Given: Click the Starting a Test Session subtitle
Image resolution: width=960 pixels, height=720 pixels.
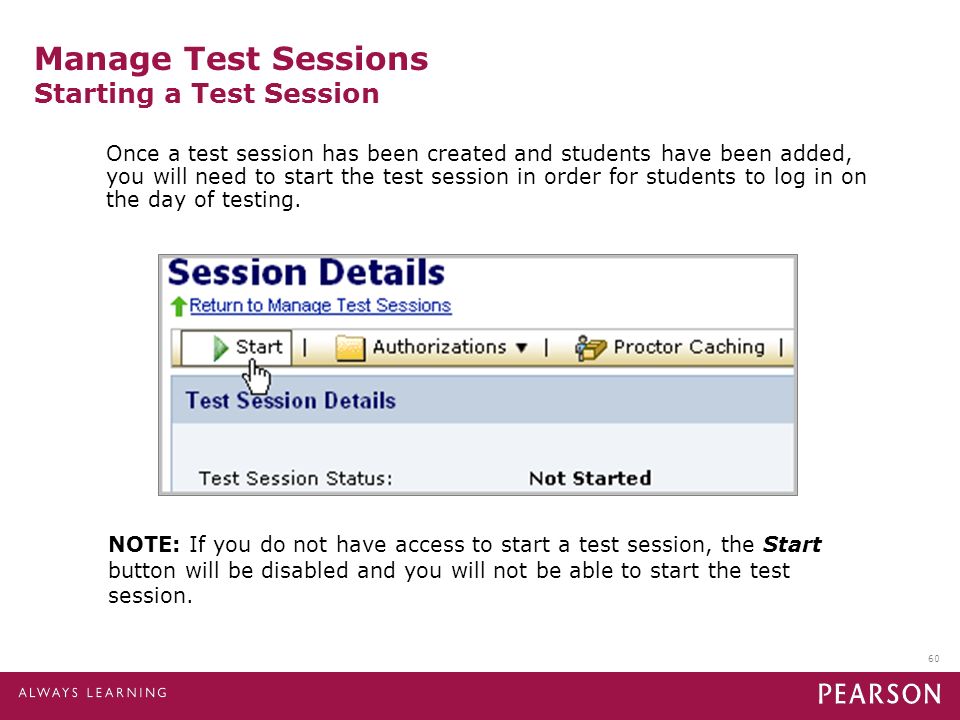Looking at the screenshot, I should 207,94.
